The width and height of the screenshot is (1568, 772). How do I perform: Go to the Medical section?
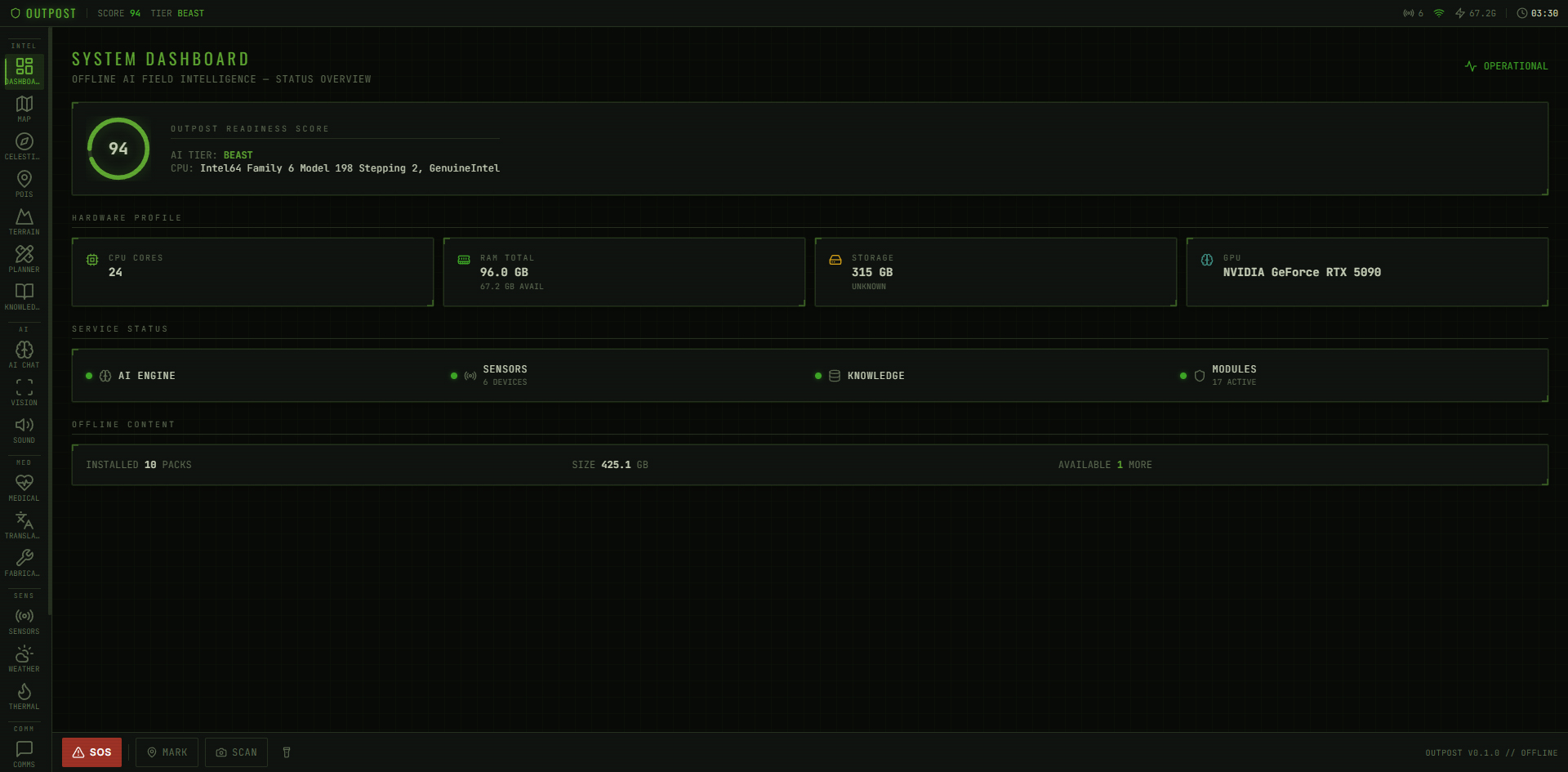24,488
